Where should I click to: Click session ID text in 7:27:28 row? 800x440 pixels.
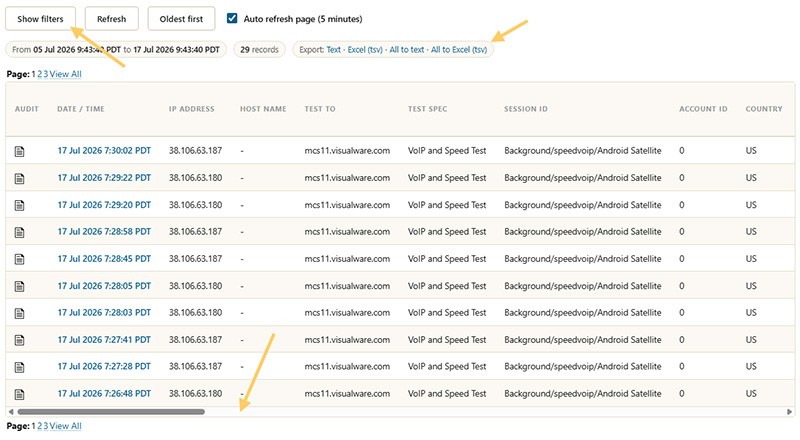tap(583, 366)
